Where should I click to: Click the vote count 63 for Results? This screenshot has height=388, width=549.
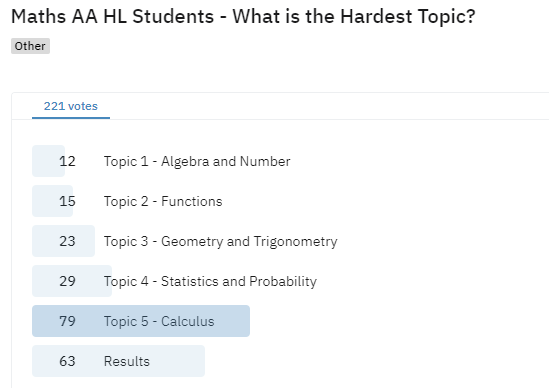tap(67, 361)
